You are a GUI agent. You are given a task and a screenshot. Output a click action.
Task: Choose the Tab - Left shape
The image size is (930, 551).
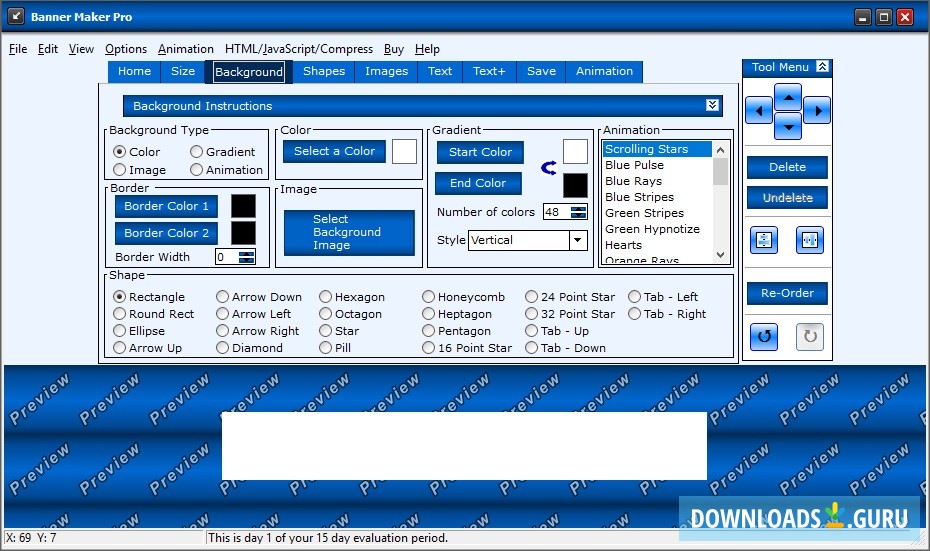(x=663, y=297)
